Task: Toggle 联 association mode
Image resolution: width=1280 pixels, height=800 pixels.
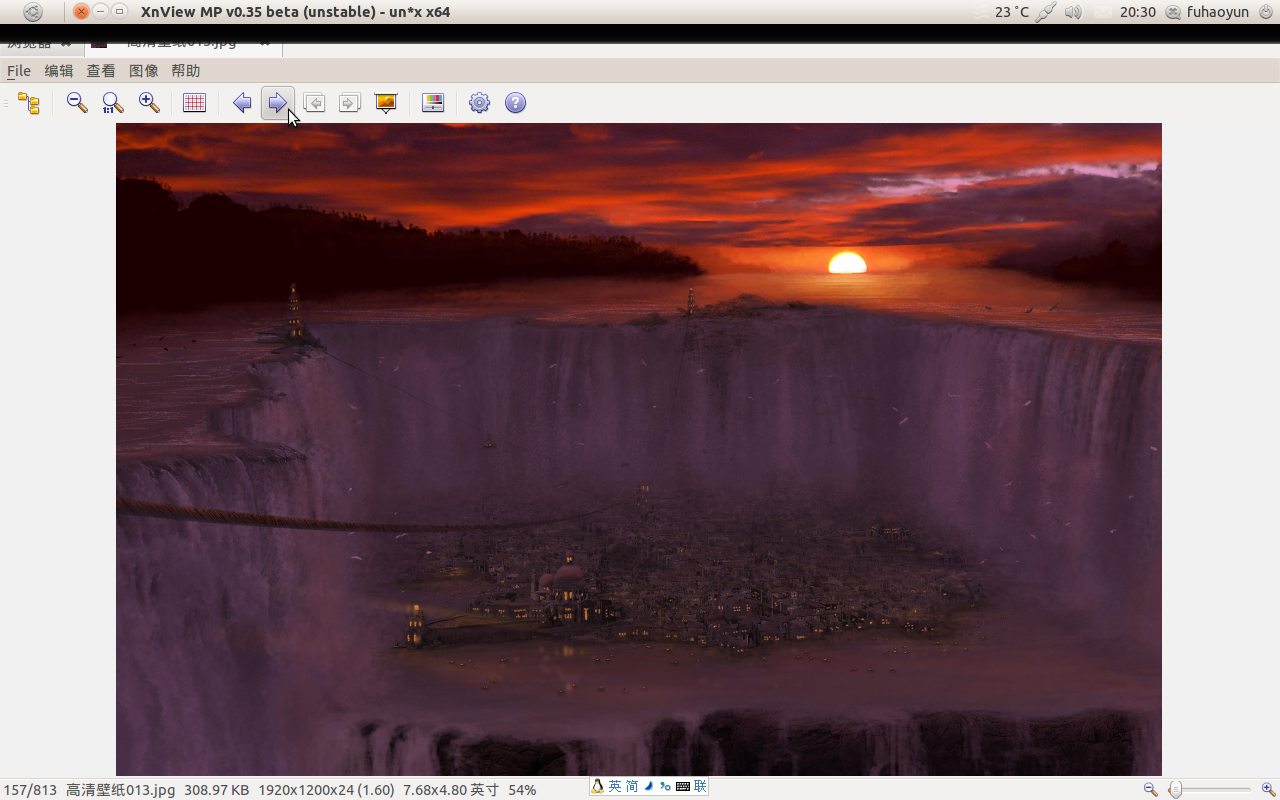Action: 700,787
